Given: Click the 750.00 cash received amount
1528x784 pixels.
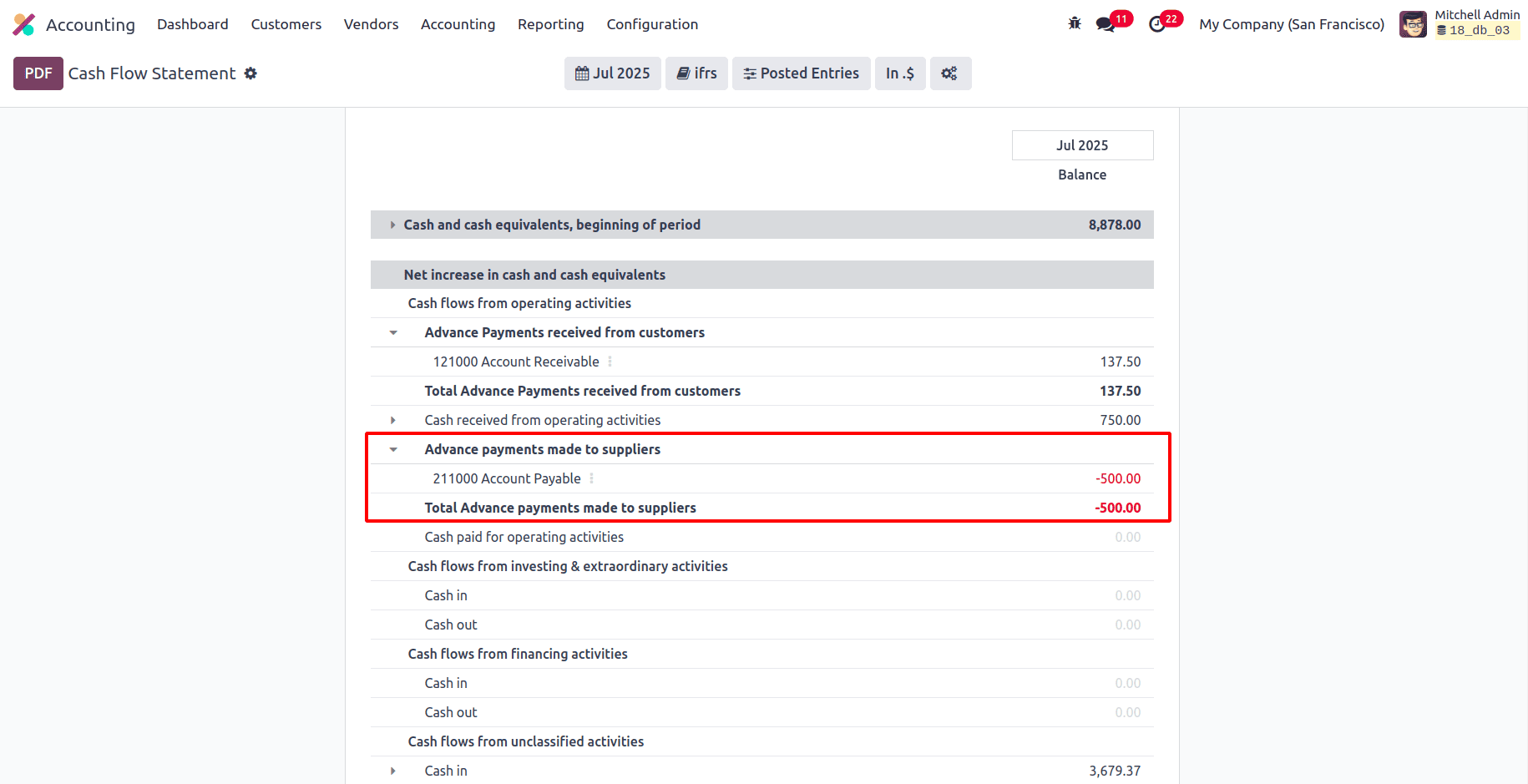Looking at the screenshot, I should point(1121,420).
